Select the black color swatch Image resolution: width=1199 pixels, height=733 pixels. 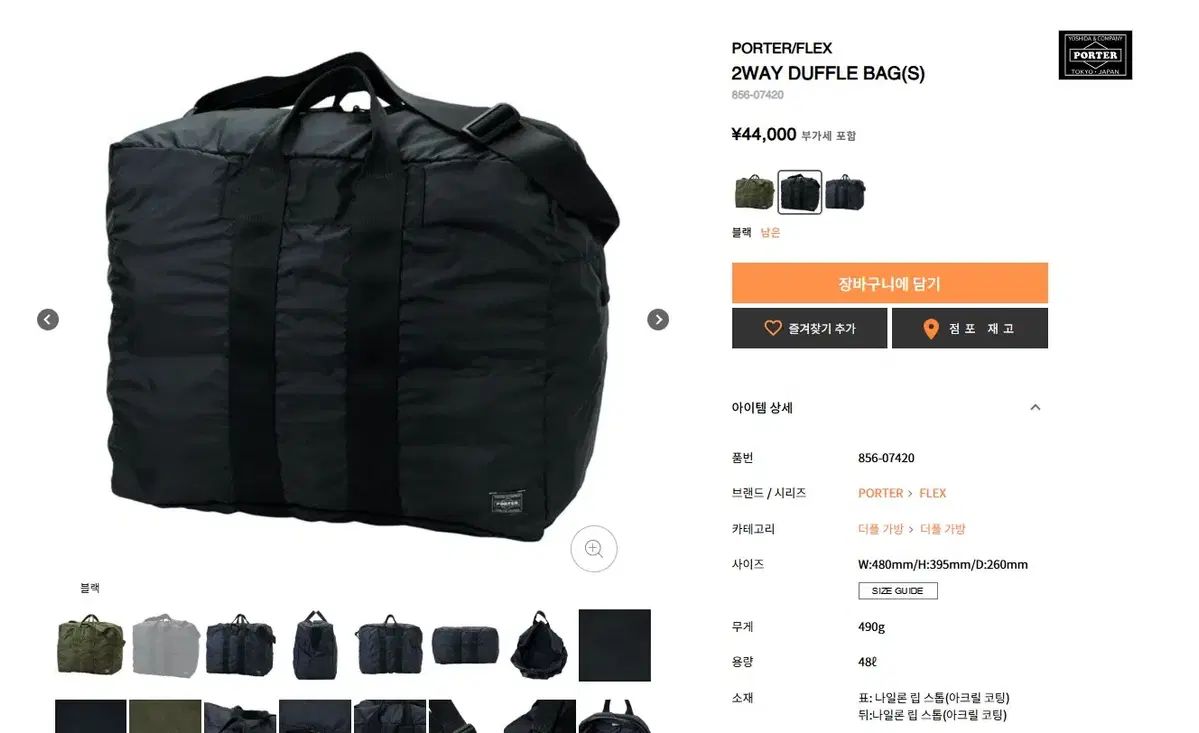800,192
